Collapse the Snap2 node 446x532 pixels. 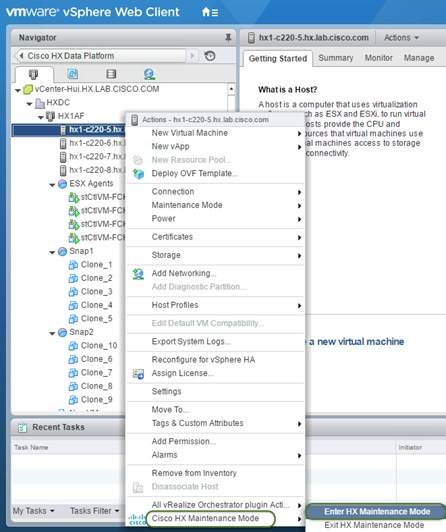(x=52, y=334)
